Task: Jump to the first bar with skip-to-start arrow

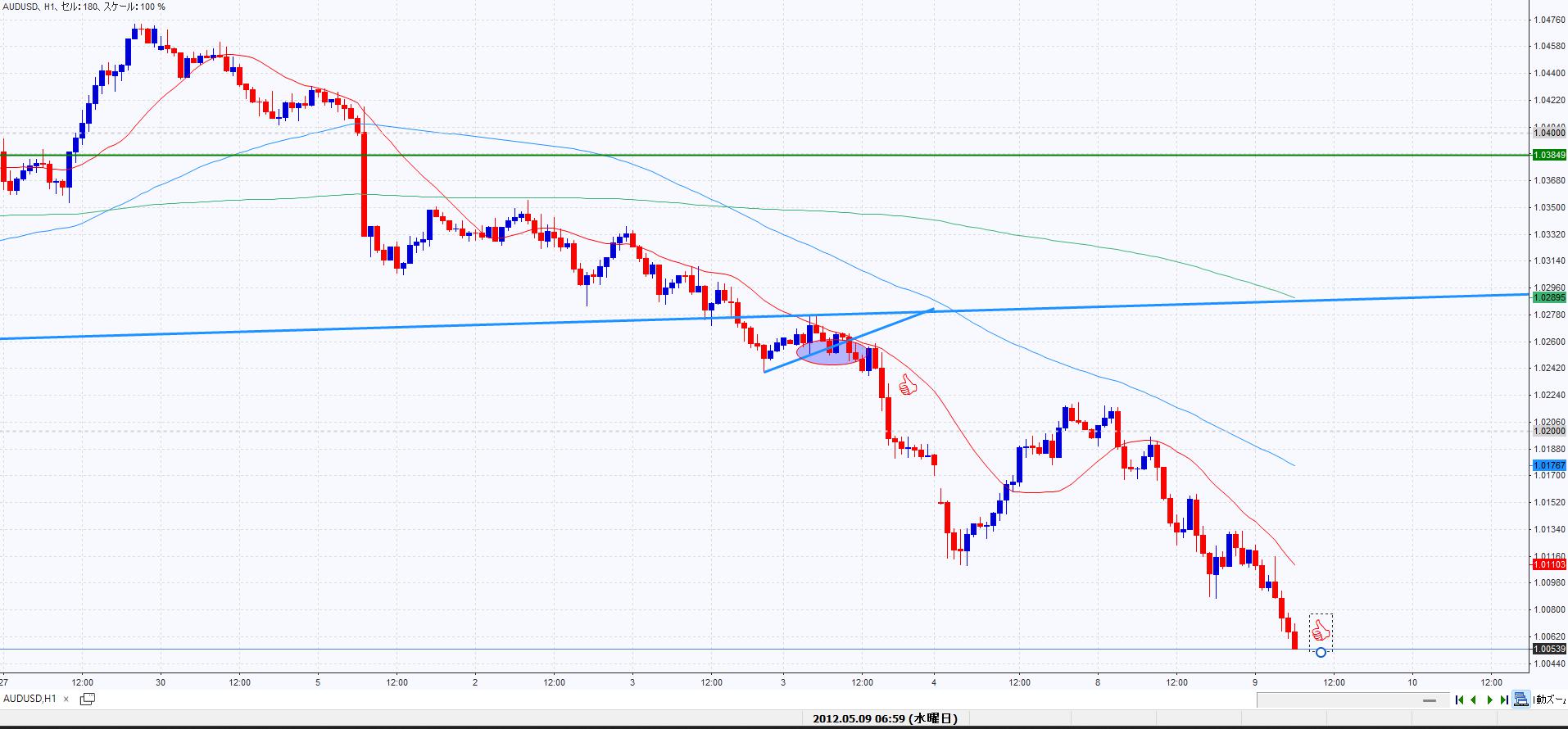Action: coord(1459,700)
